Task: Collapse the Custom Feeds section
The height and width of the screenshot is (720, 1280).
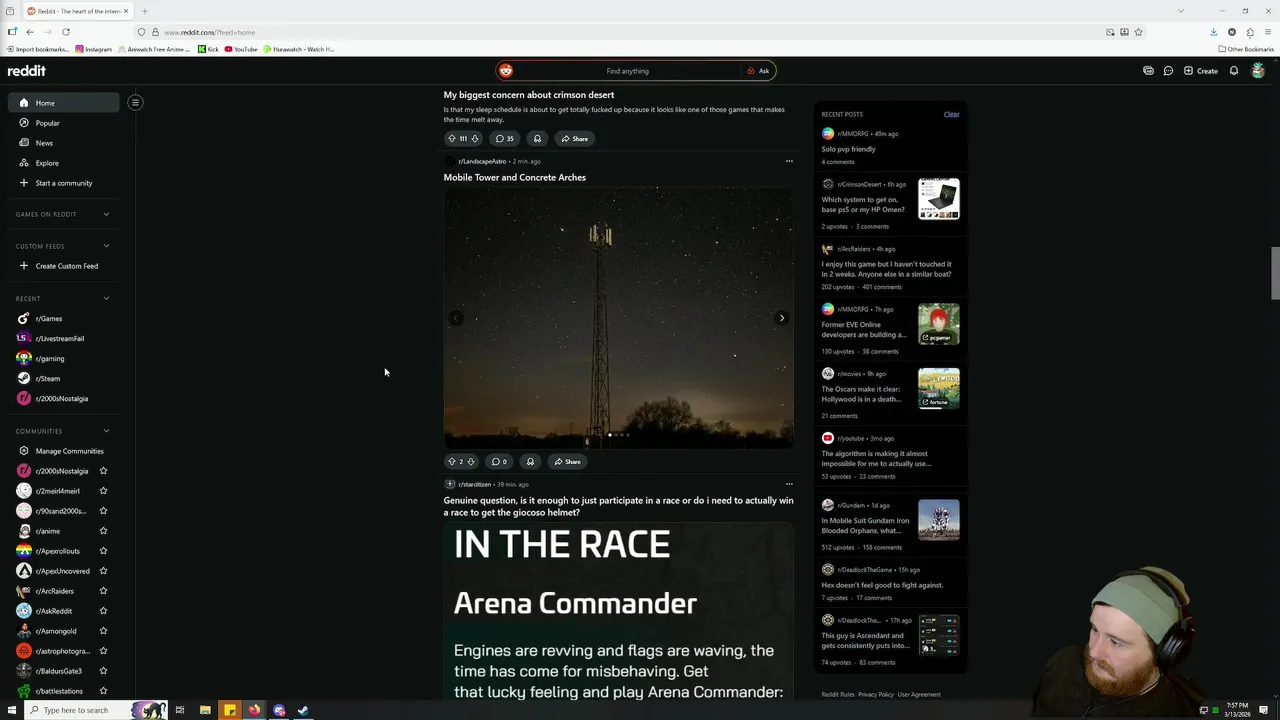Action: (x=106, y=246)
